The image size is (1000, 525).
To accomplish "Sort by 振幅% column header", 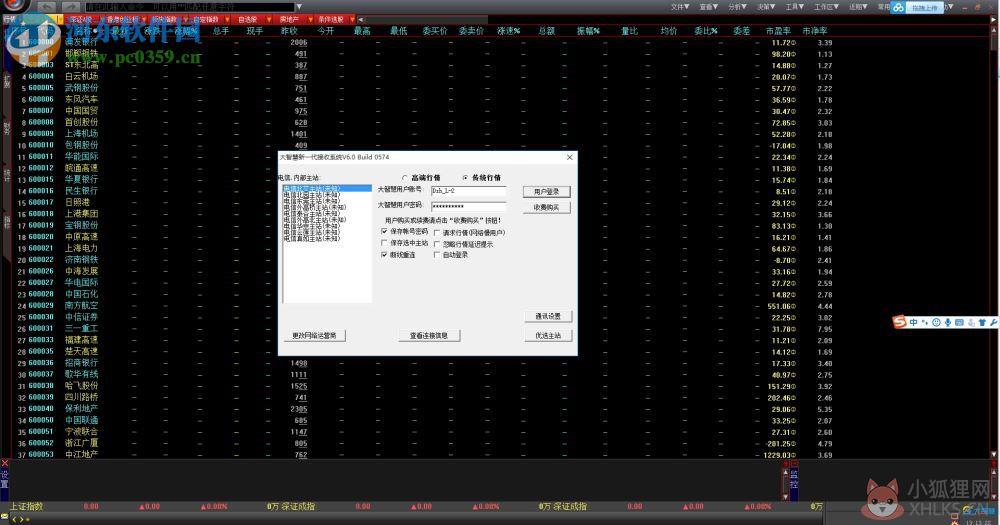I will [x=588, y=31].
